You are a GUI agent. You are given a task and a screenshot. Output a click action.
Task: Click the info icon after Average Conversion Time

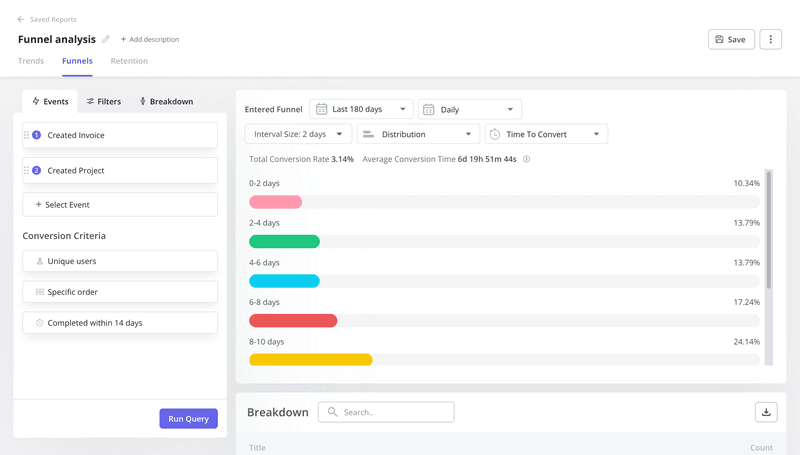click(x=526, y=159)
